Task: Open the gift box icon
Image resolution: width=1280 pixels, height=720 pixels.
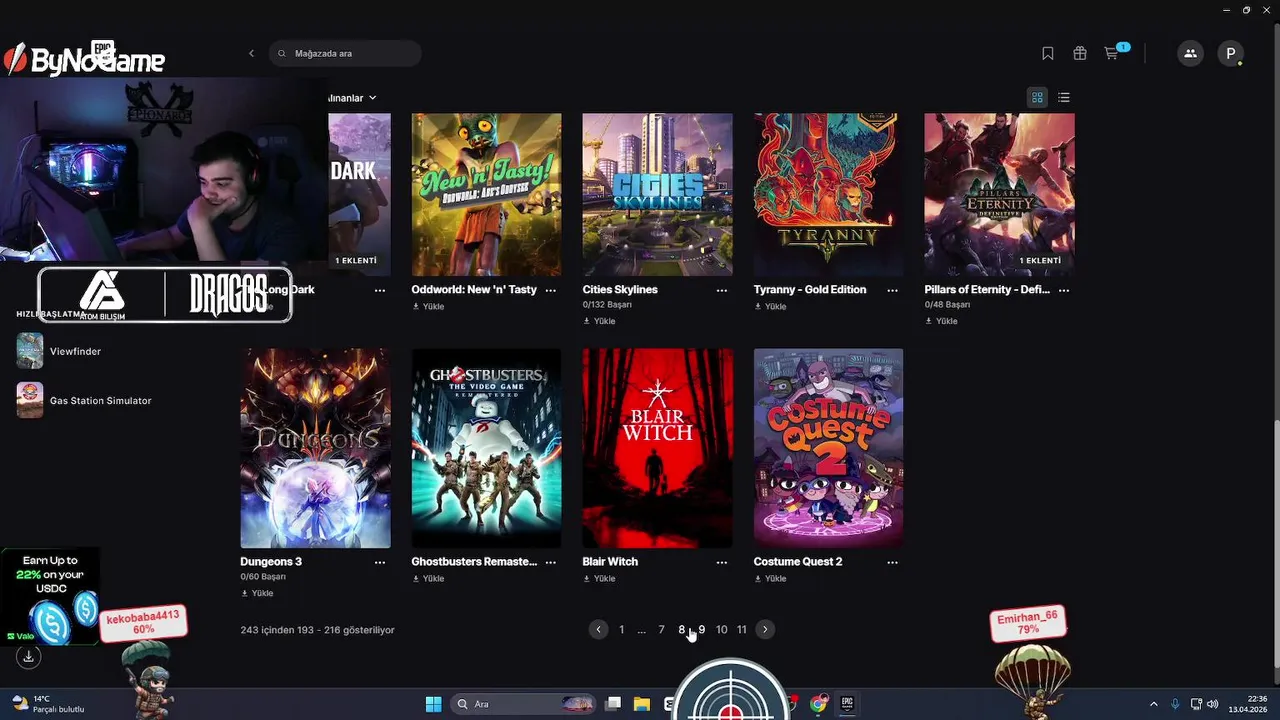Action: [1080, 53]
